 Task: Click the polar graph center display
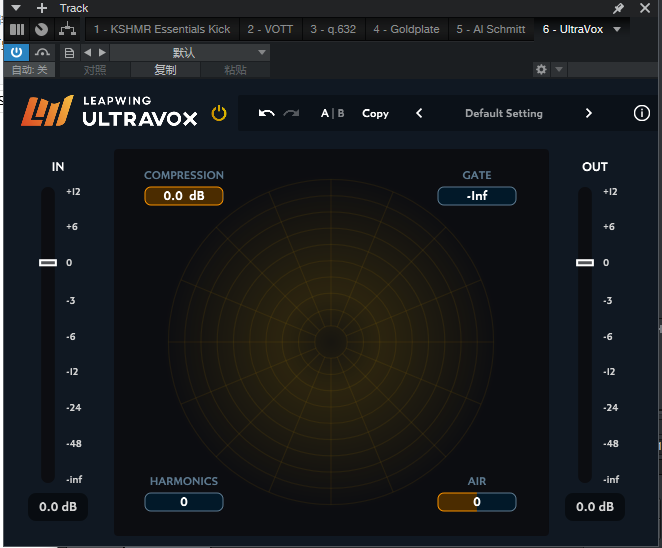tap(331, 342)
